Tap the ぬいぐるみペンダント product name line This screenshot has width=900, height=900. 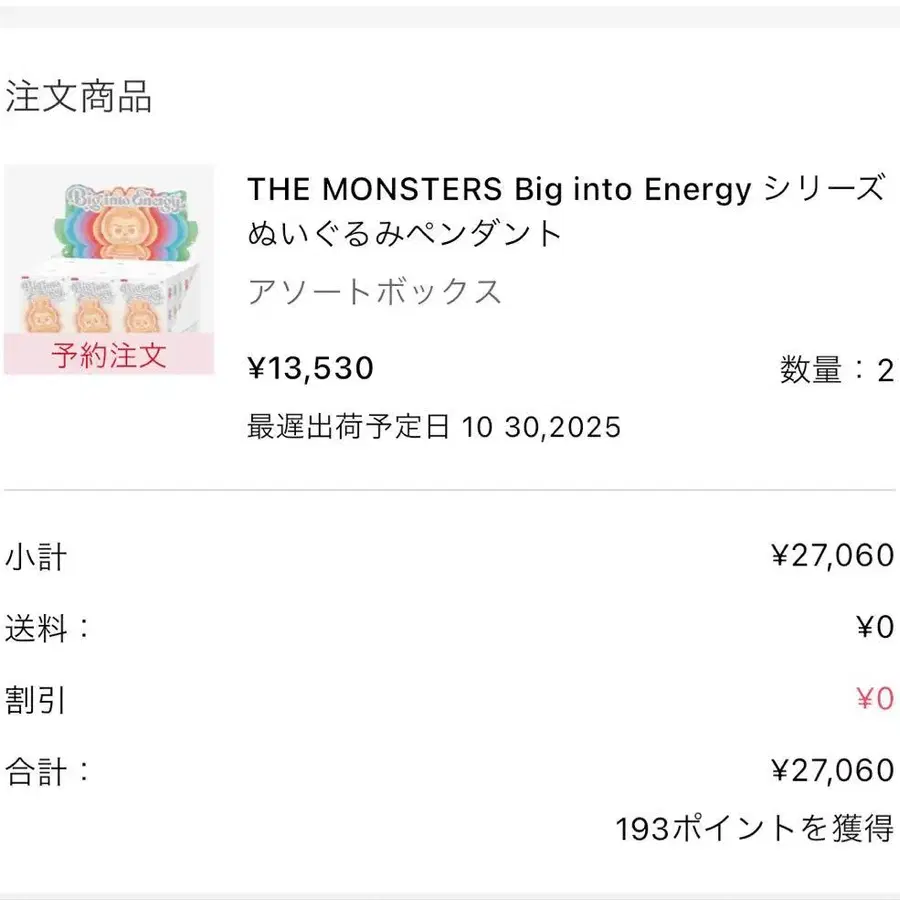point(405,234)
